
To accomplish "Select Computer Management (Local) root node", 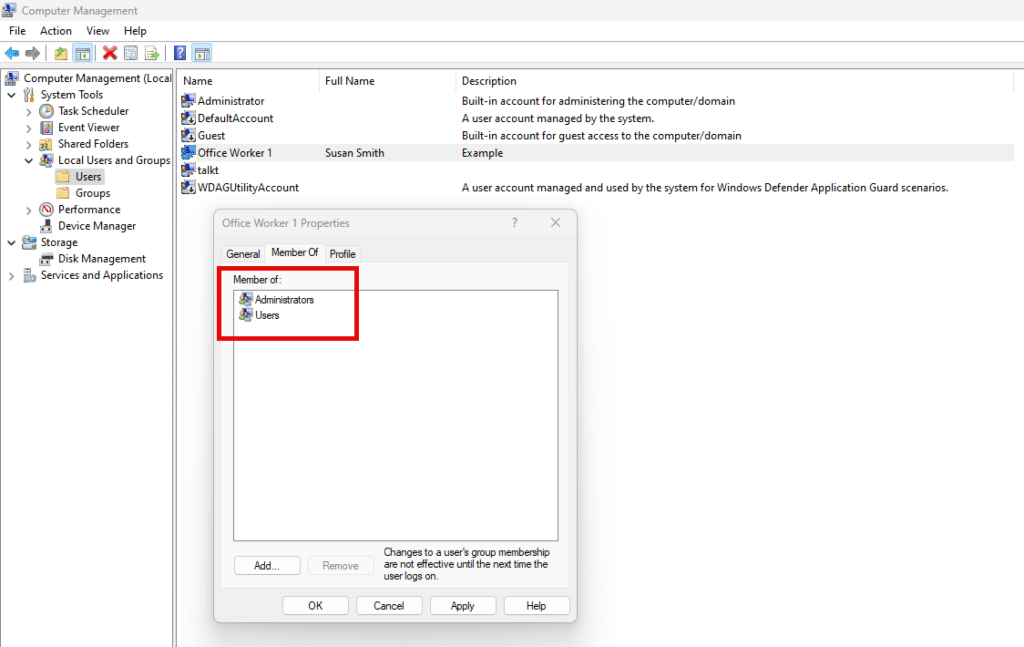I will pyautogui.click(x=89, y=78).
